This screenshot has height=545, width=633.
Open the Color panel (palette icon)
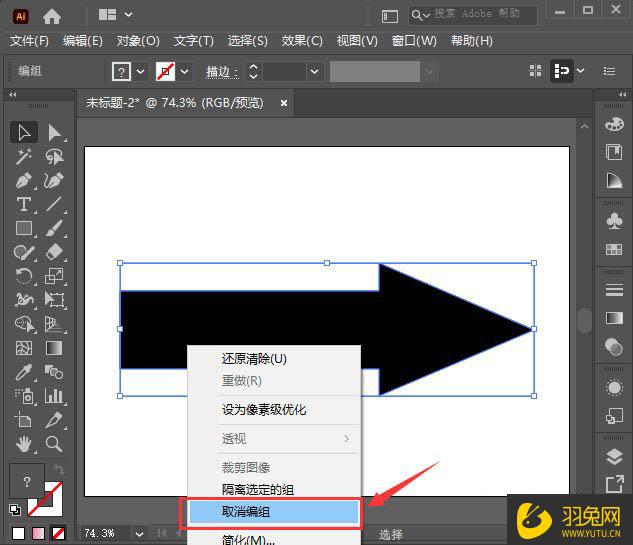pos(614,124)
